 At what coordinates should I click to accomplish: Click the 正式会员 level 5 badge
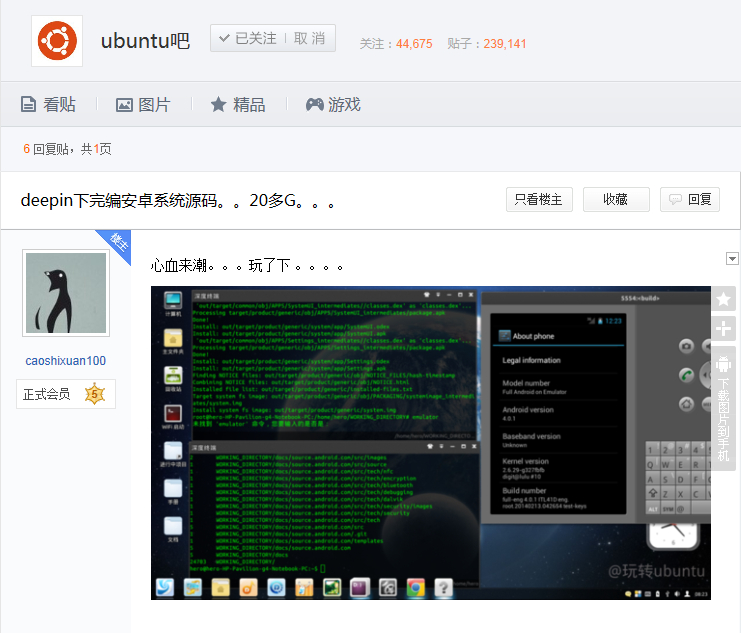tap(66, 394)
